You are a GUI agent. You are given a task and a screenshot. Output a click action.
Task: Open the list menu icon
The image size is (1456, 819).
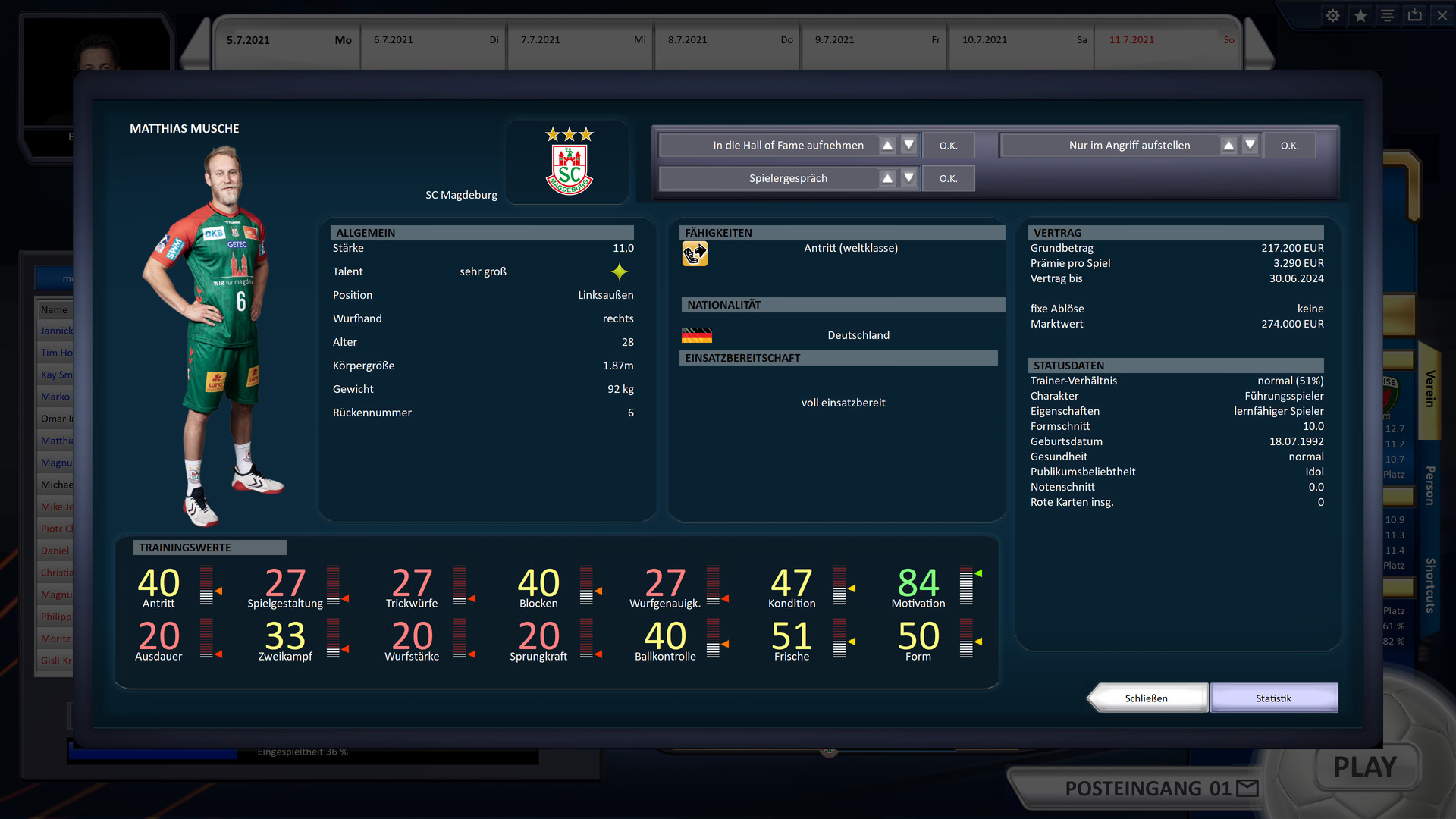point(1388,16)
